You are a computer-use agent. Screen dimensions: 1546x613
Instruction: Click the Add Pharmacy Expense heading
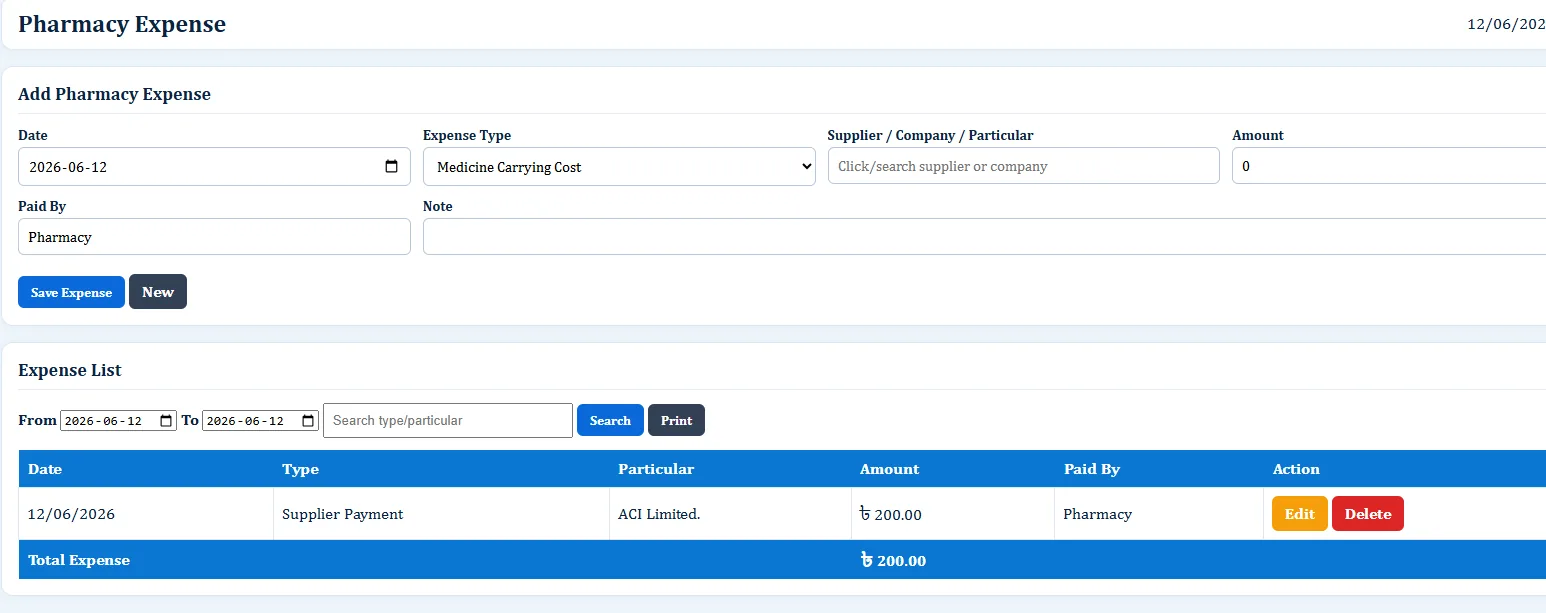[x=115, y=94]
